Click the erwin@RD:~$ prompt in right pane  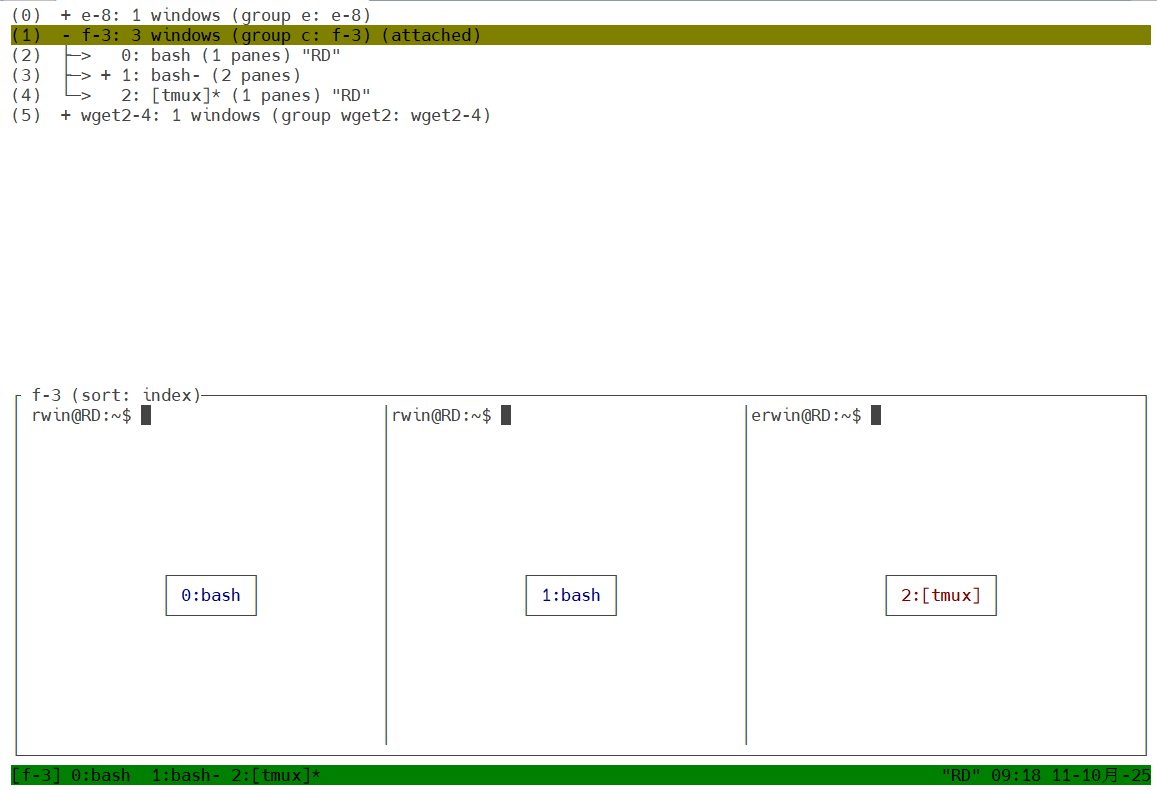tap(806, 416)
